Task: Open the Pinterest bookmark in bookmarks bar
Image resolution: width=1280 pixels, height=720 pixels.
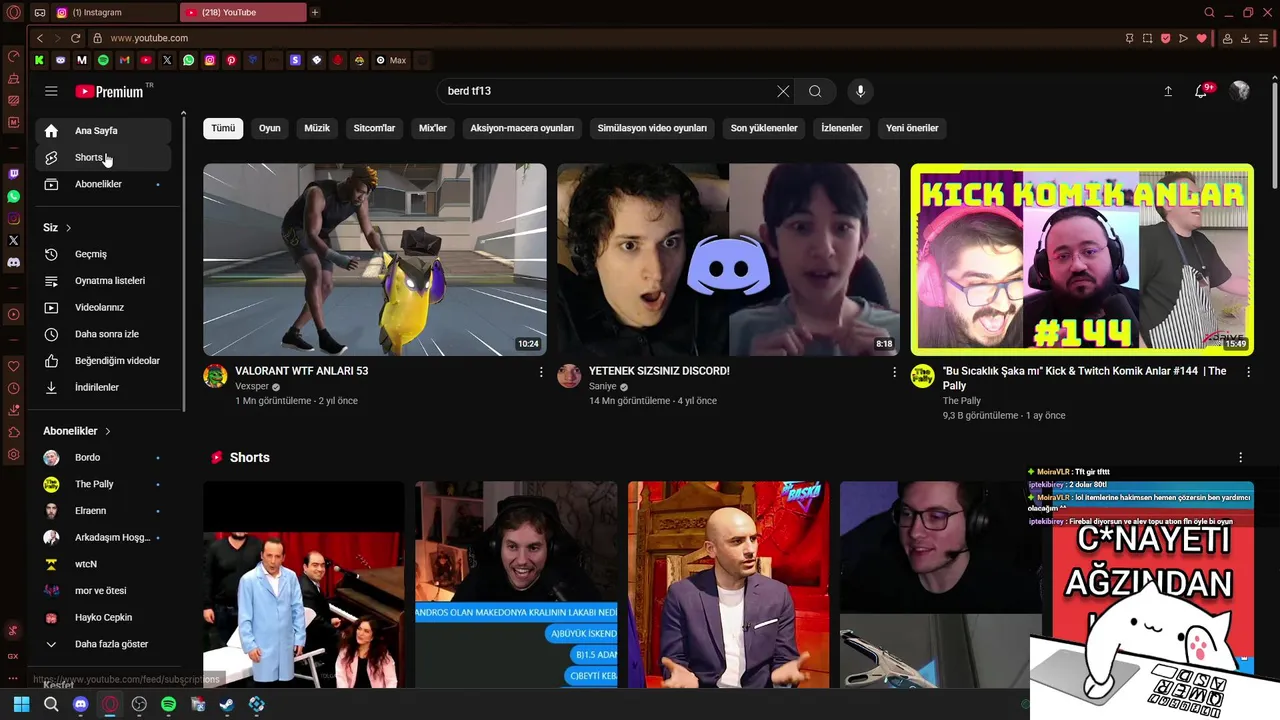Action: click(231, 60)
